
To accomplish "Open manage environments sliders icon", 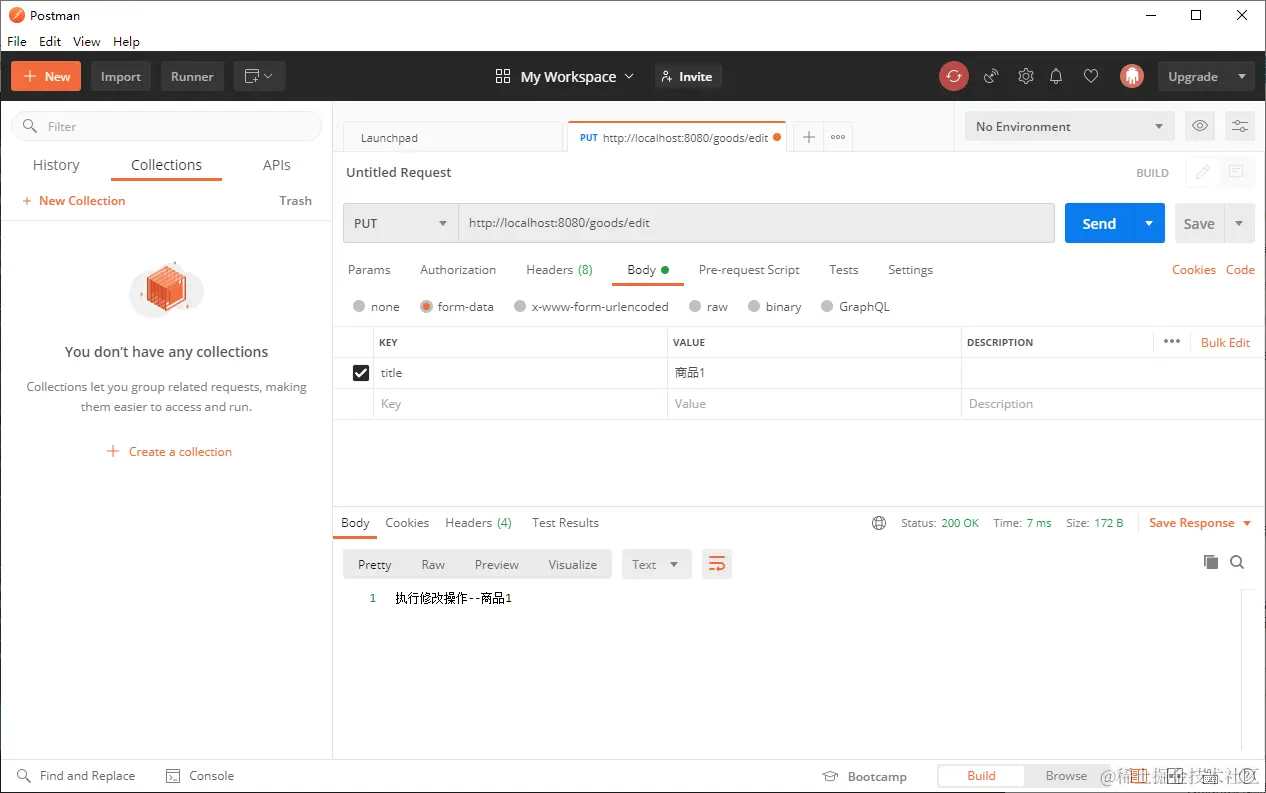I will point(1240,126).
